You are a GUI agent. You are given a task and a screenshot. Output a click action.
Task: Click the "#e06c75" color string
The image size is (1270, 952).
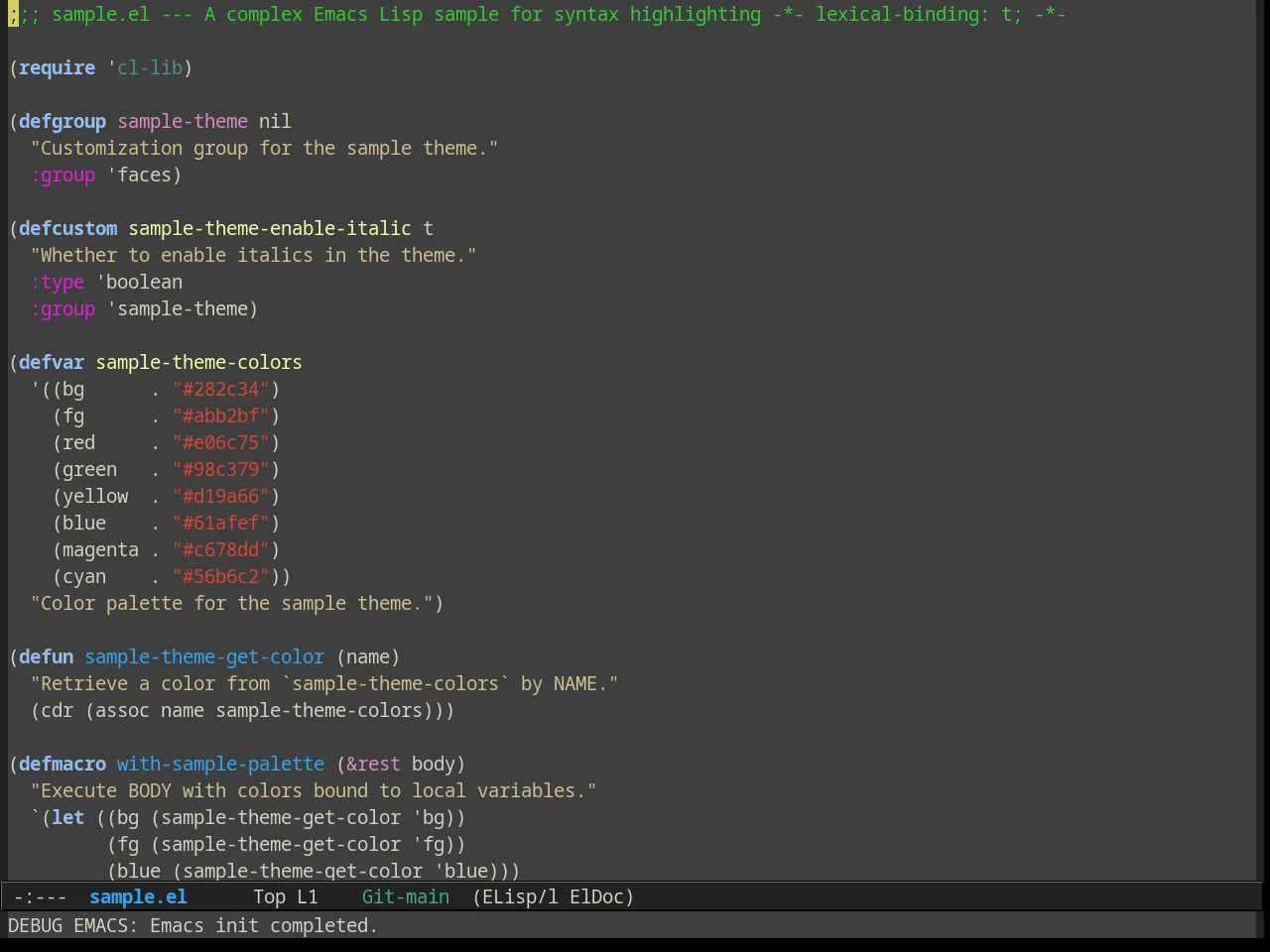pos(220,442)
